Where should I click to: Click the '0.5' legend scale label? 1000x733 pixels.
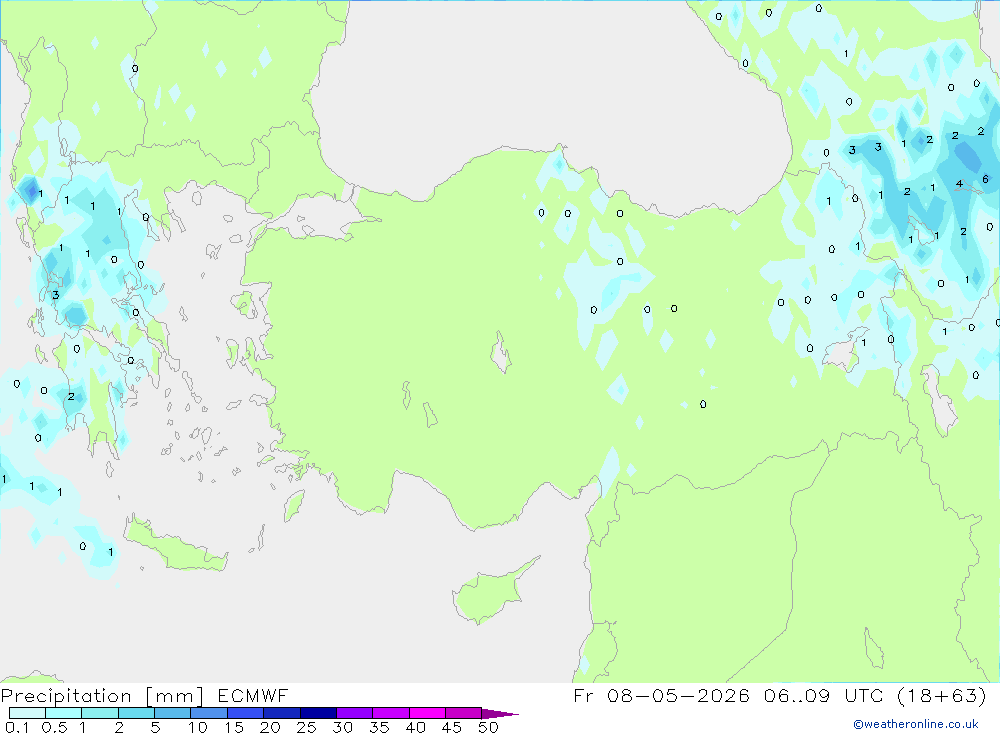click(54, 727)
